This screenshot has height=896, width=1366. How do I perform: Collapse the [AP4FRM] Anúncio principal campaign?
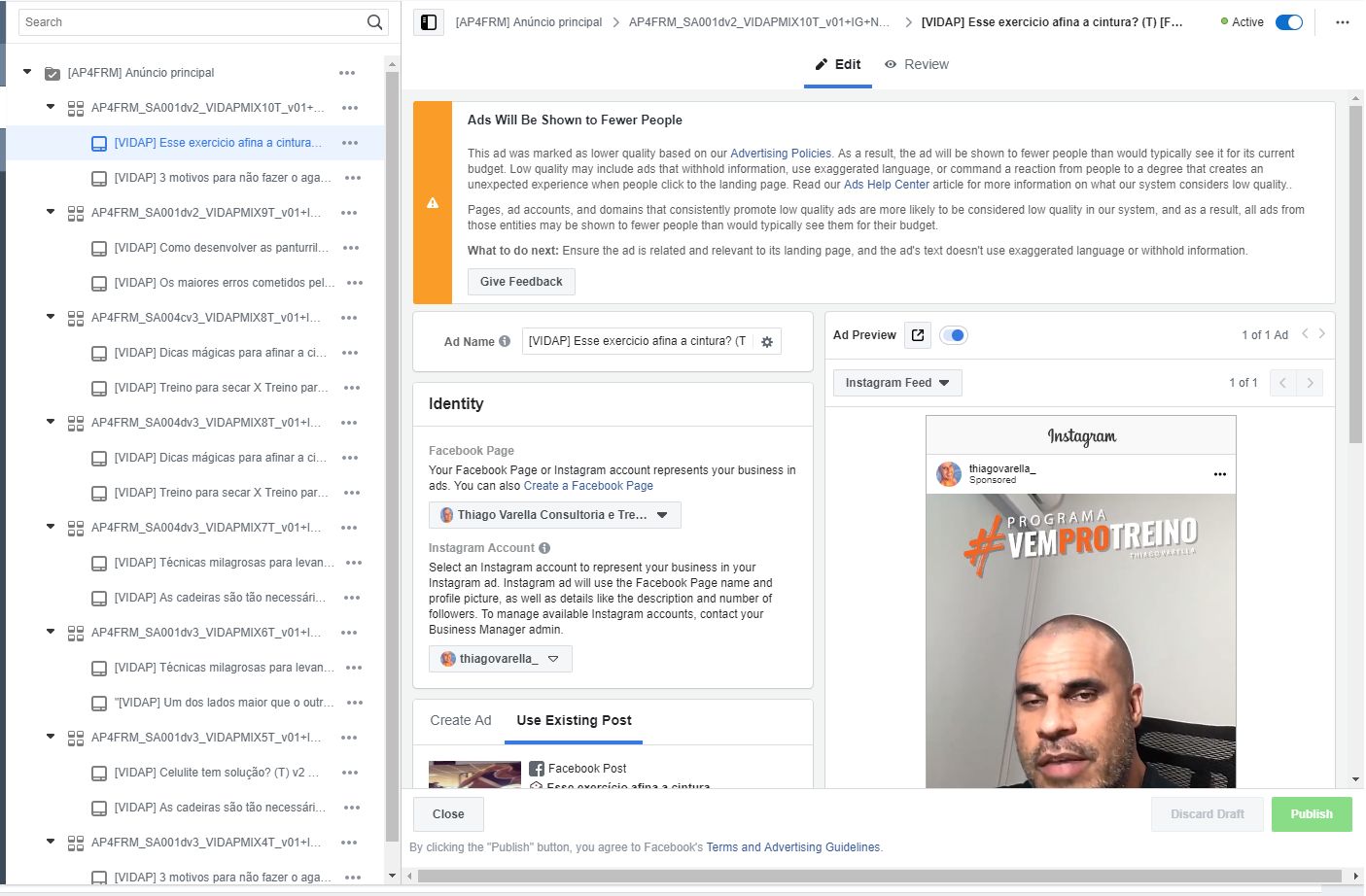(x=27, y=72)
